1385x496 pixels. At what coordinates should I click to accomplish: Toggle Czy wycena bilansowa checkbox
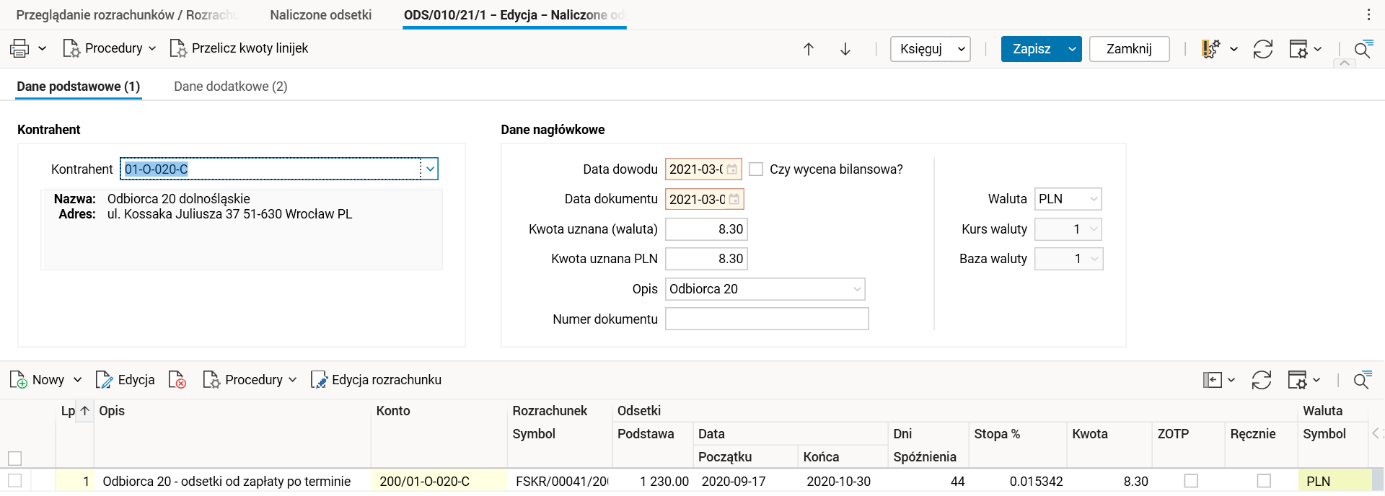(x=756, y=169)
